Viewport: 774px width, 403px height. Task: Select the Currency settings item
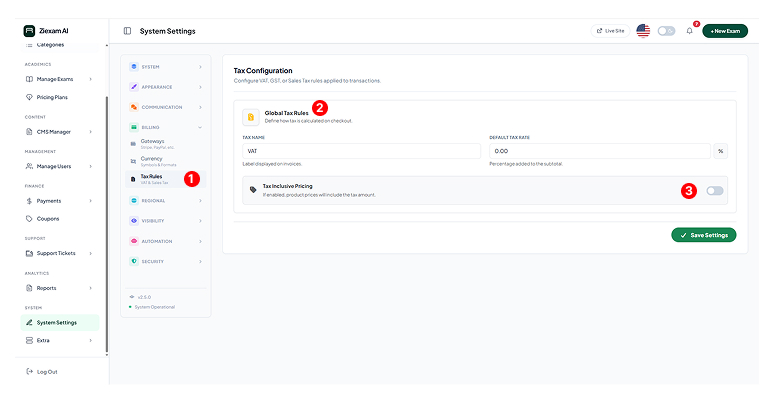(x=152, y=160)
